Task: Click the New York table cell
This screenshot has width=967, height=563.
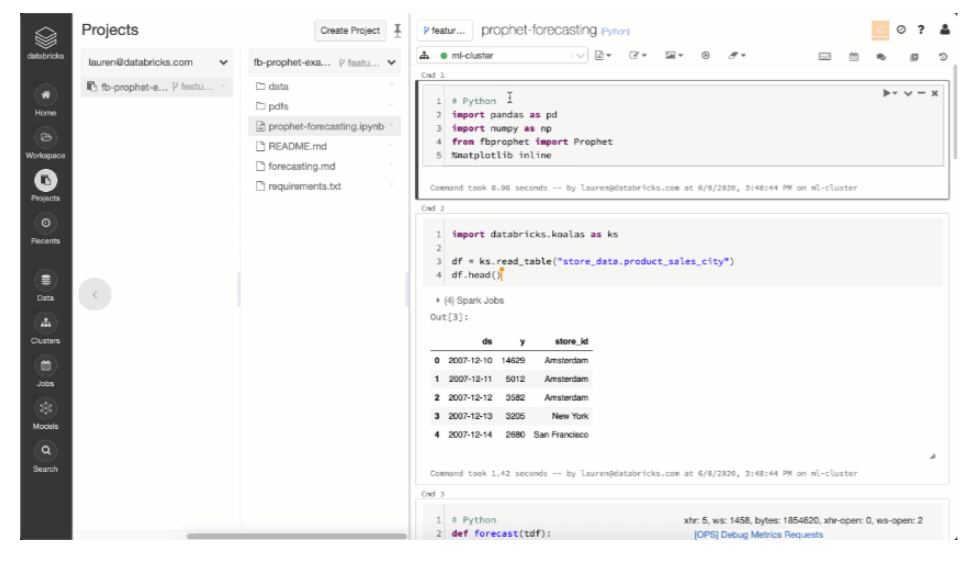Action: tap(570, 416)
